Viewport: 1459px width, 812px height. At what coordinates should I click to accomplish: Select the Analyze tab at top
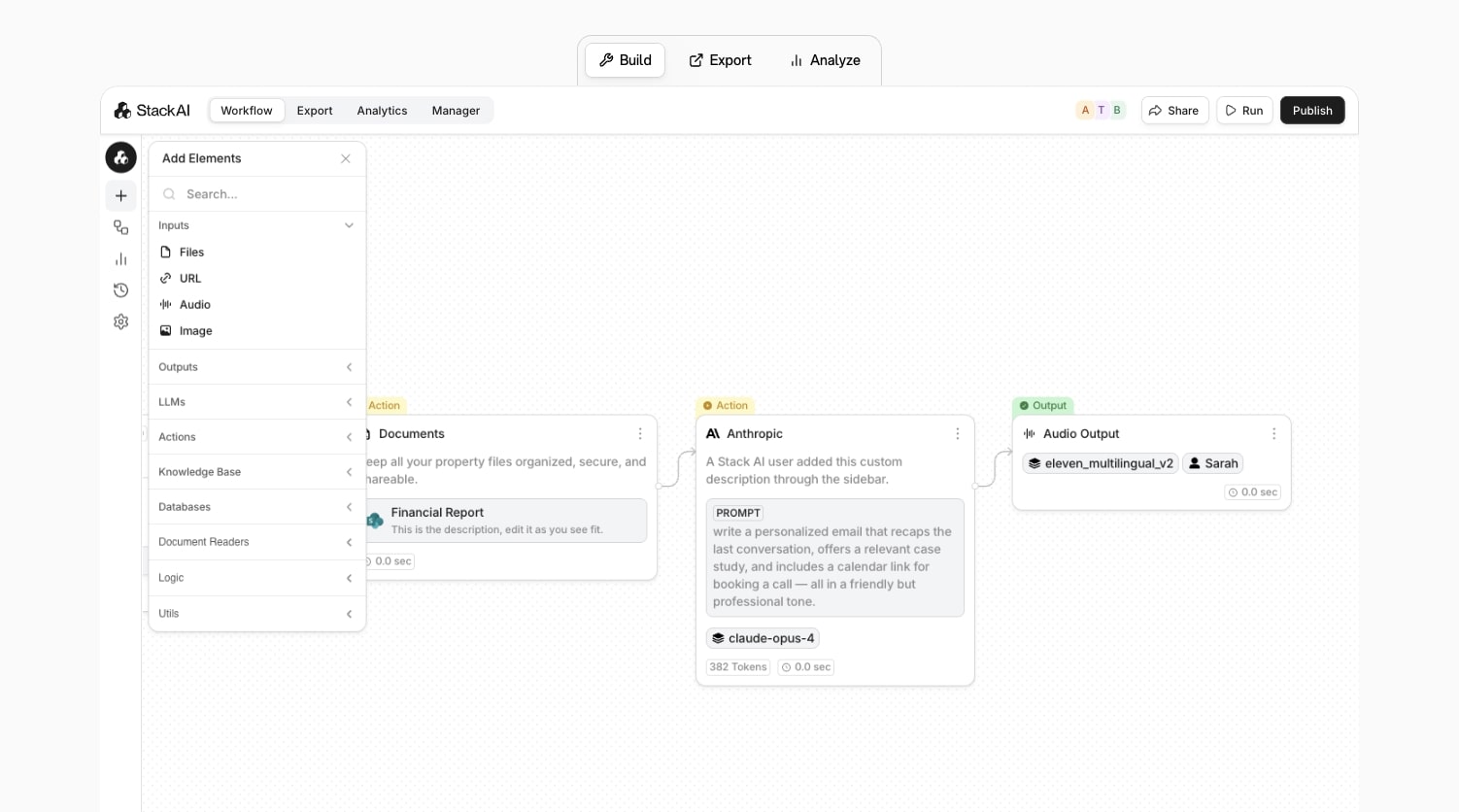pos(825,60)
